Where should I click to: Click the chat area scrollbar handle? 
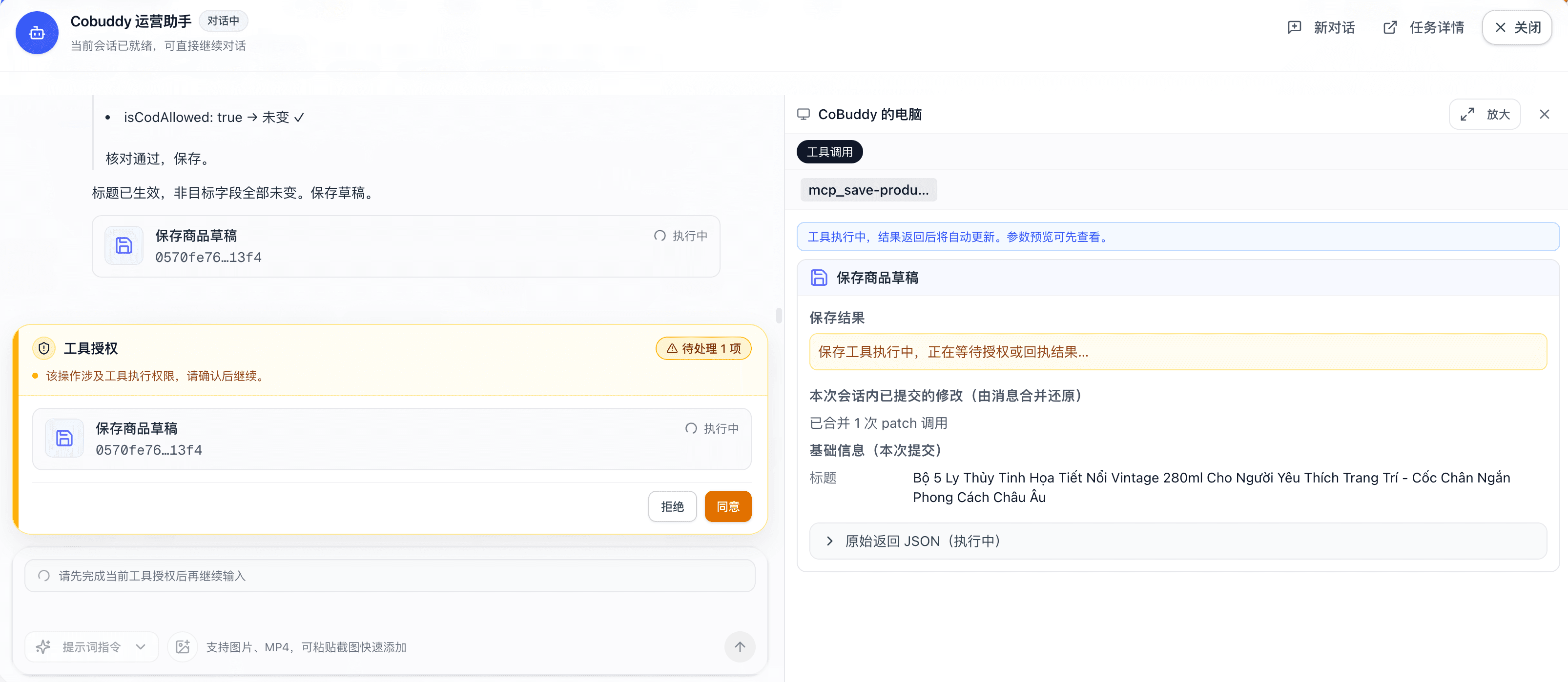click(x=779, y=315)
